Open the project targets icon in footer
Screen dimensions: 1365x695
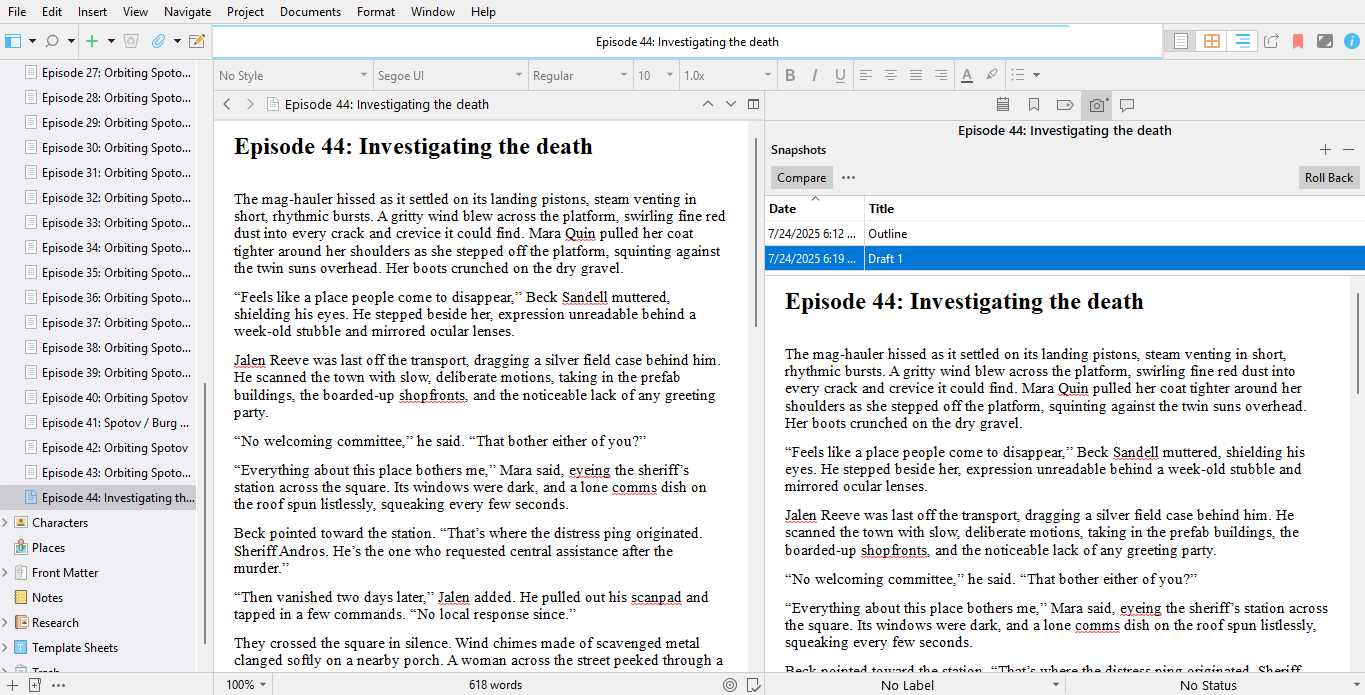(x=730, y=685)
